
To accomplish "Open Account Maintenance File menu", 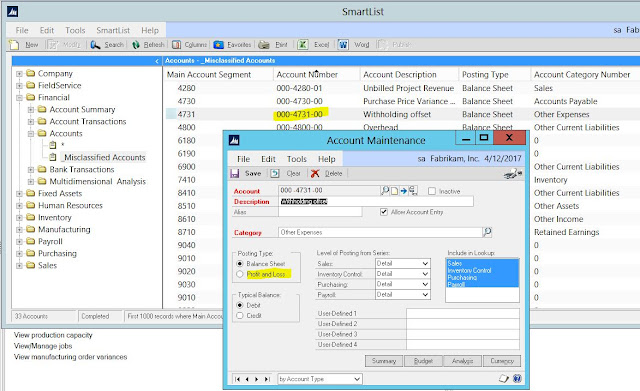I will (x=243, y=159).
